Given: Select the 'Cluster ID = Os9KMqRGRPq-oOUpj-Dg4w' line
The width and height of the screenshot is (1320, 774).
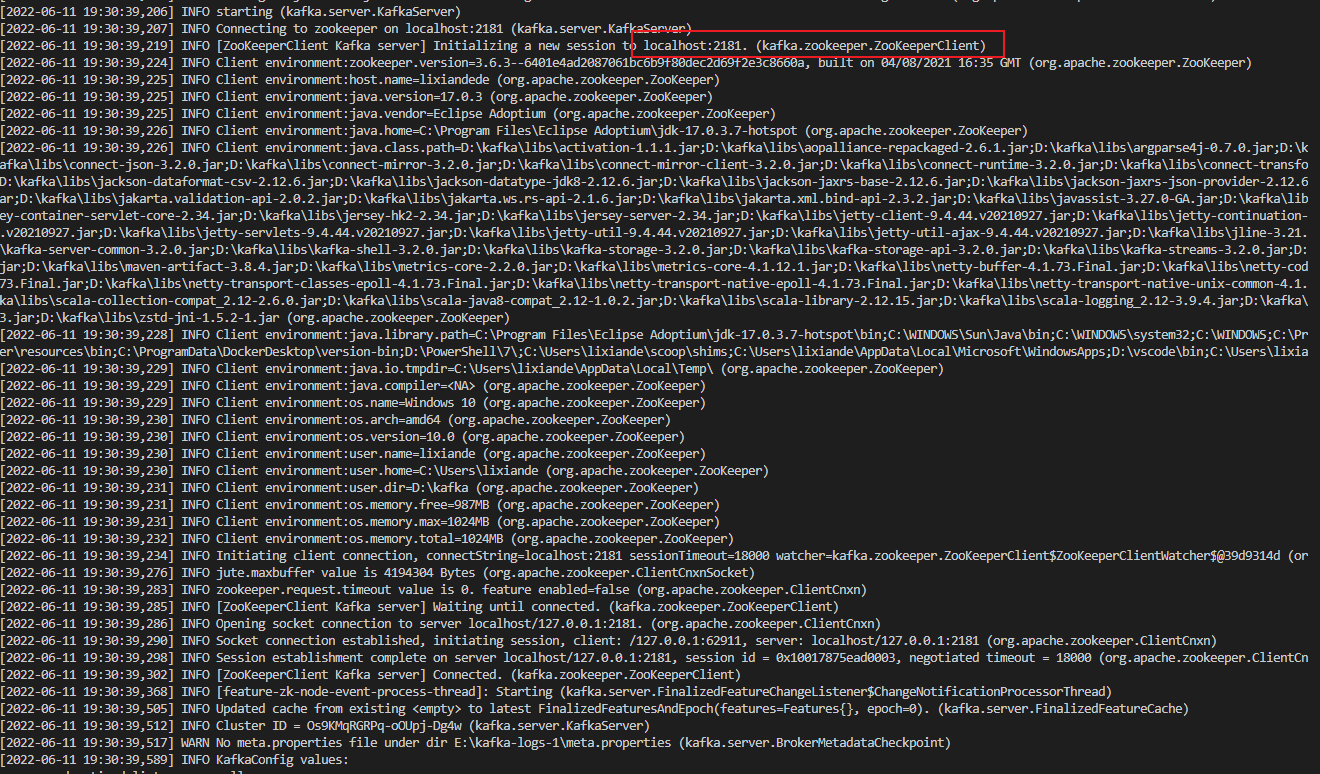Looking at the screenshot, I should click(325, 725).
